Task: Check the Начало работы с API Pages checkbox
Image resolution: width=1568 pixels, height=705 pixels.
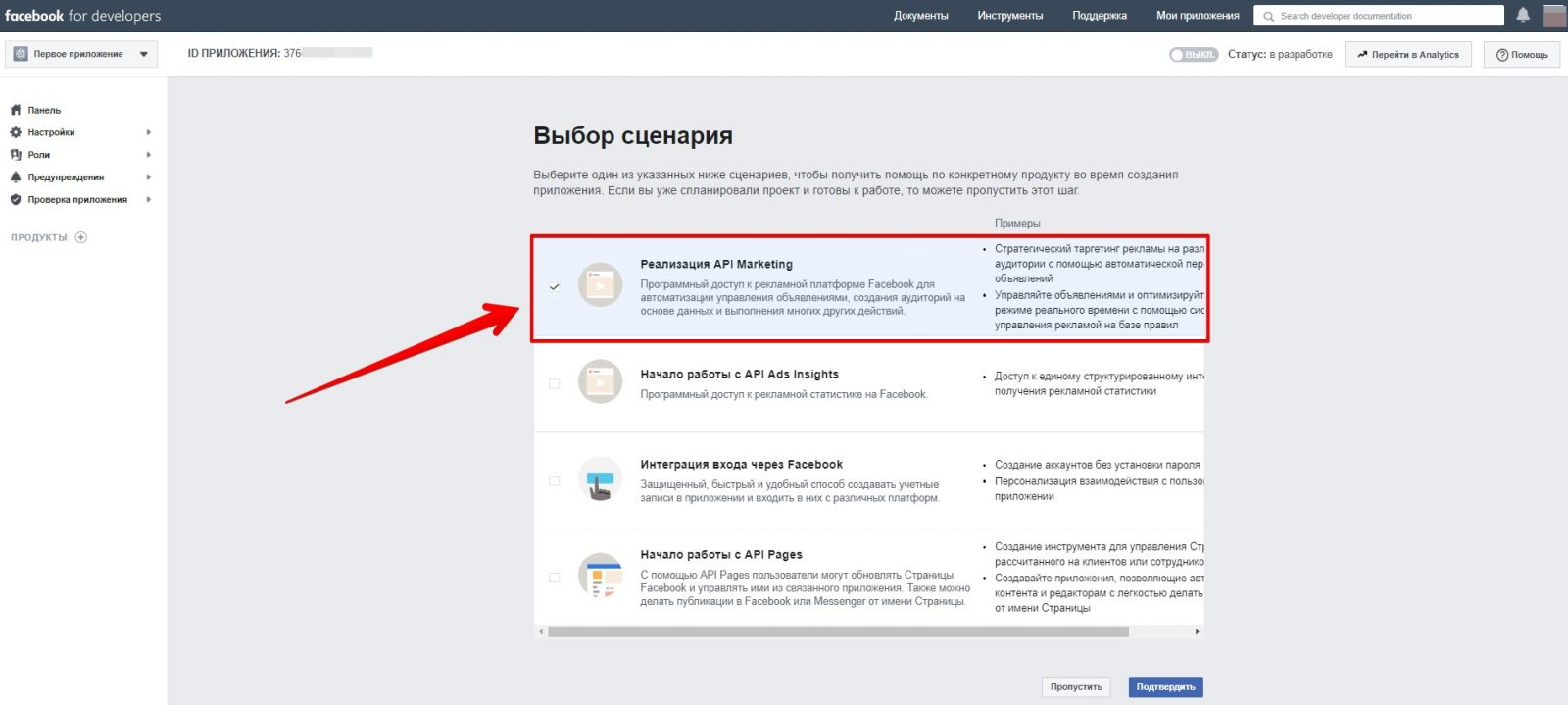Action: [x=555, y=578]
